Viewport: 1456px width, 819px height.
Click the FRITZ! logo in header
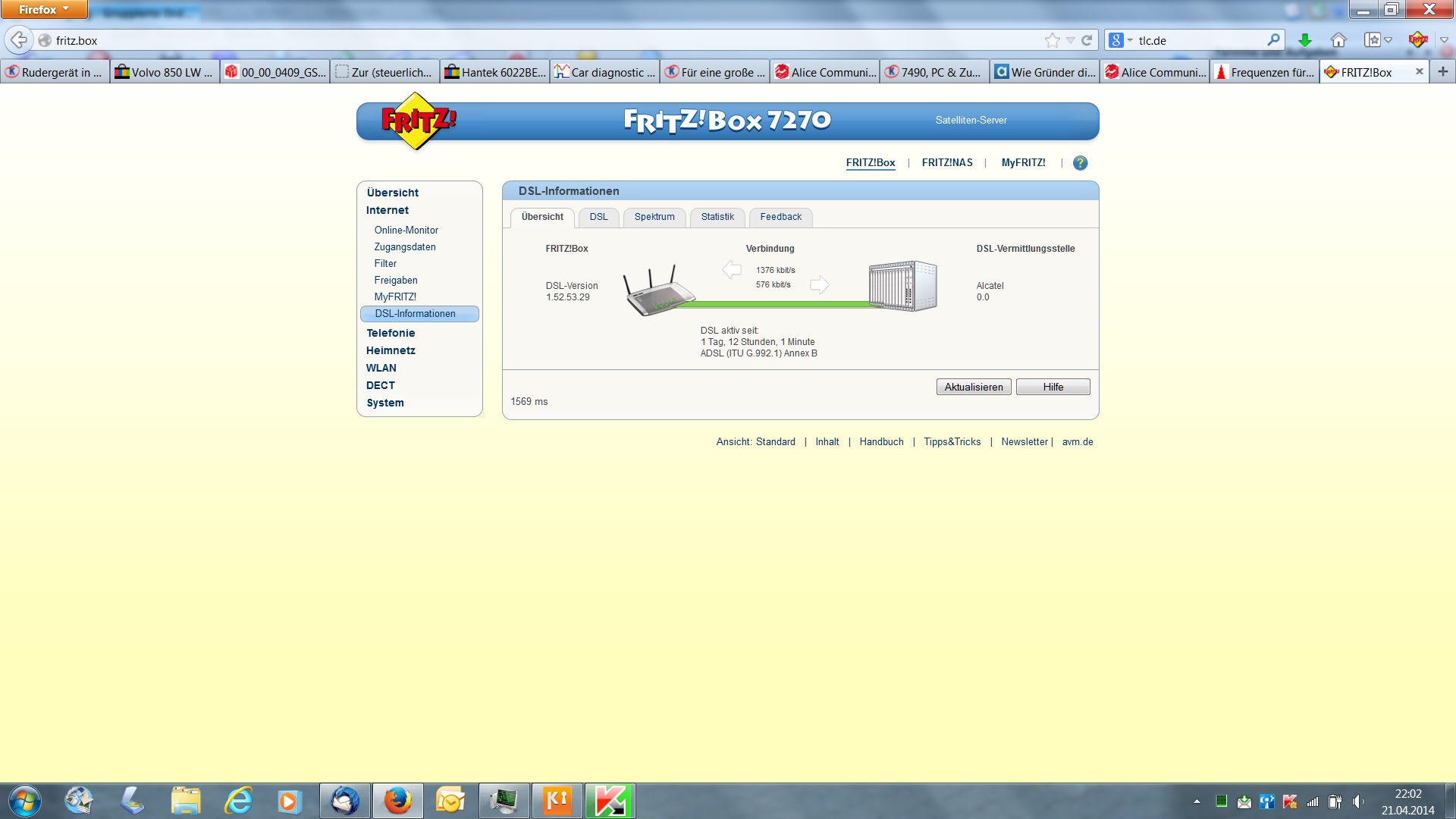click(416, 121)
